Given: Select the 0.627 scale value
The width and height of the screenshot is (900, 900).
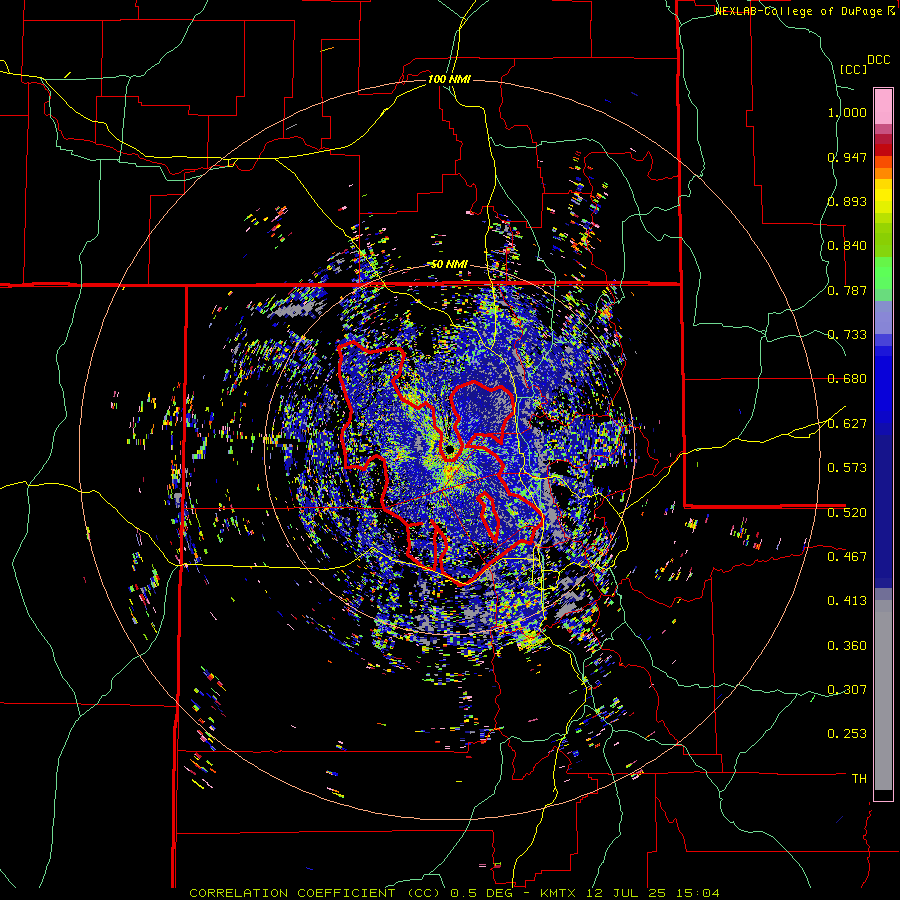Looking at the screenshot, I should (847, 424).
